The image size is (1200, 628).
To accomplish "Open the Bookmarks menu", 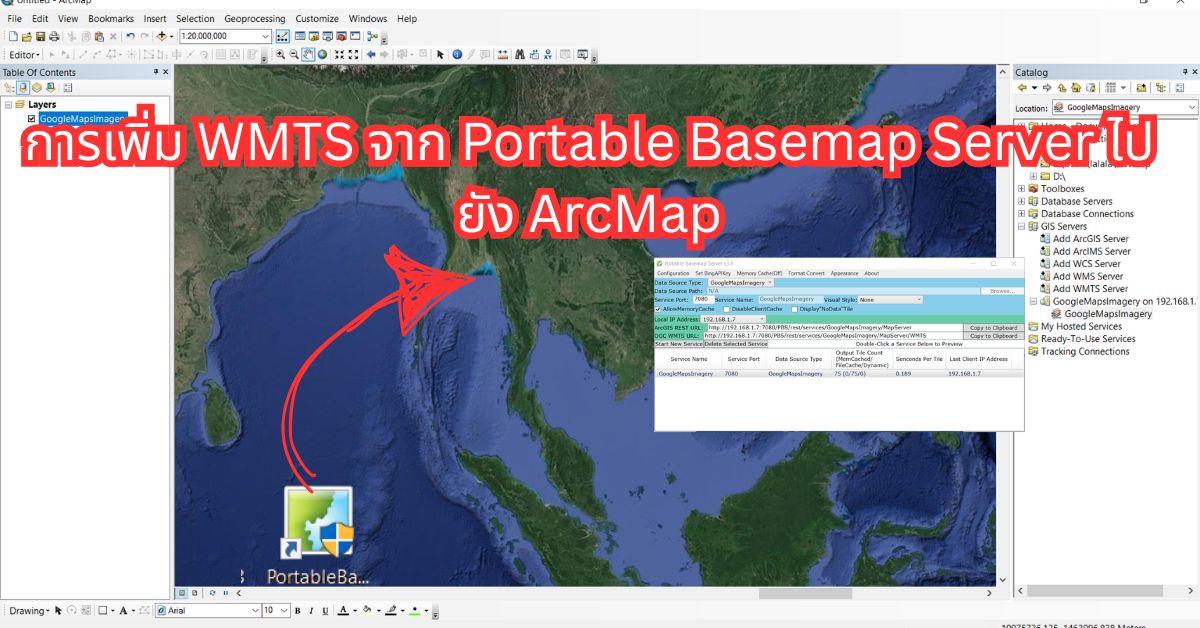I will pos(111,18).
